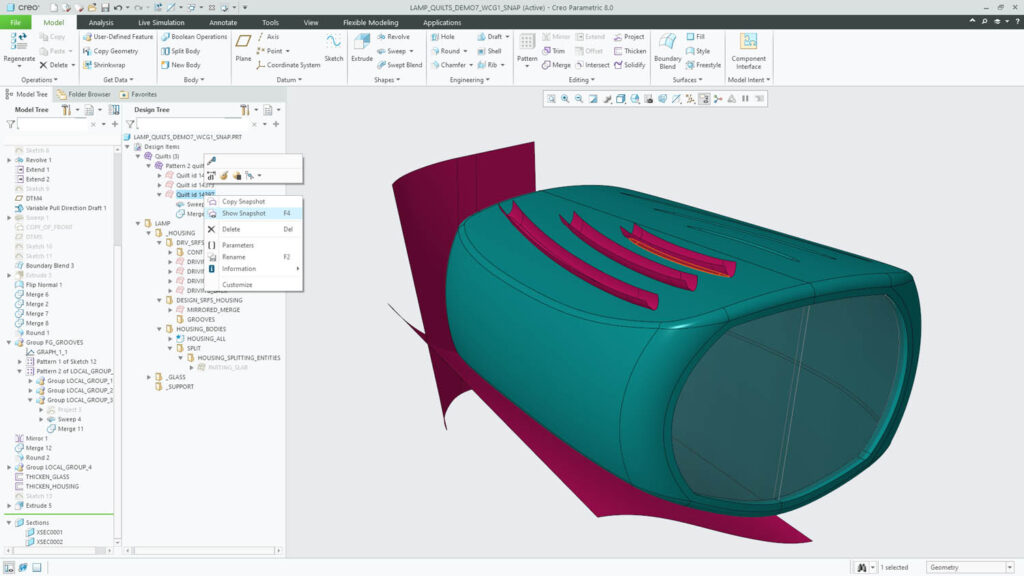Activate the Zoom In tool in graphics toolbar
This screenshot has height=576, width=1024.
tap(564, 99)
